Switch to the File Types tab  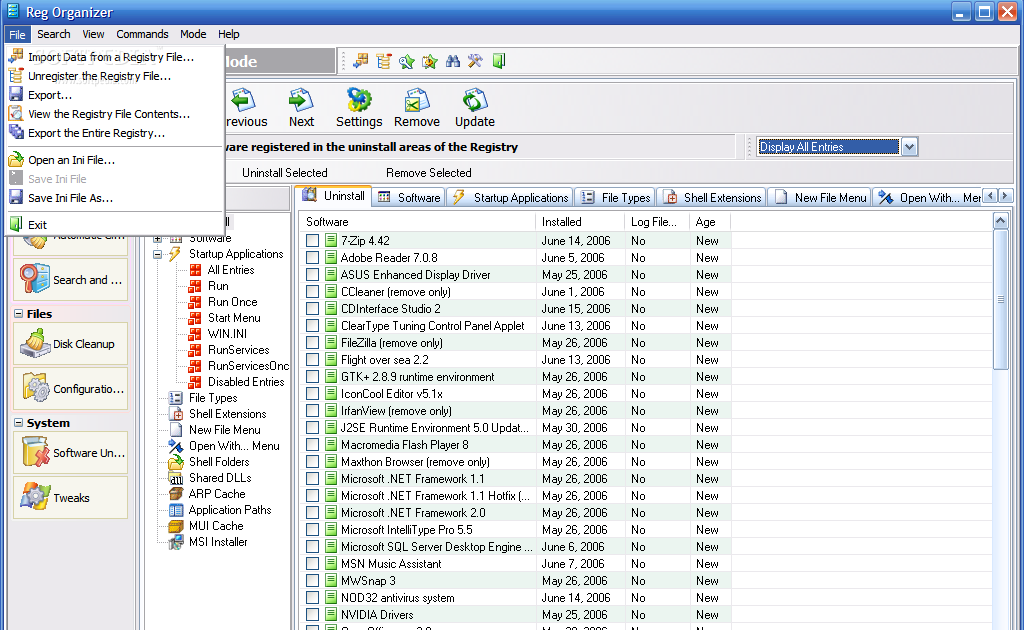pyautogui.click(x=615, y=197)
